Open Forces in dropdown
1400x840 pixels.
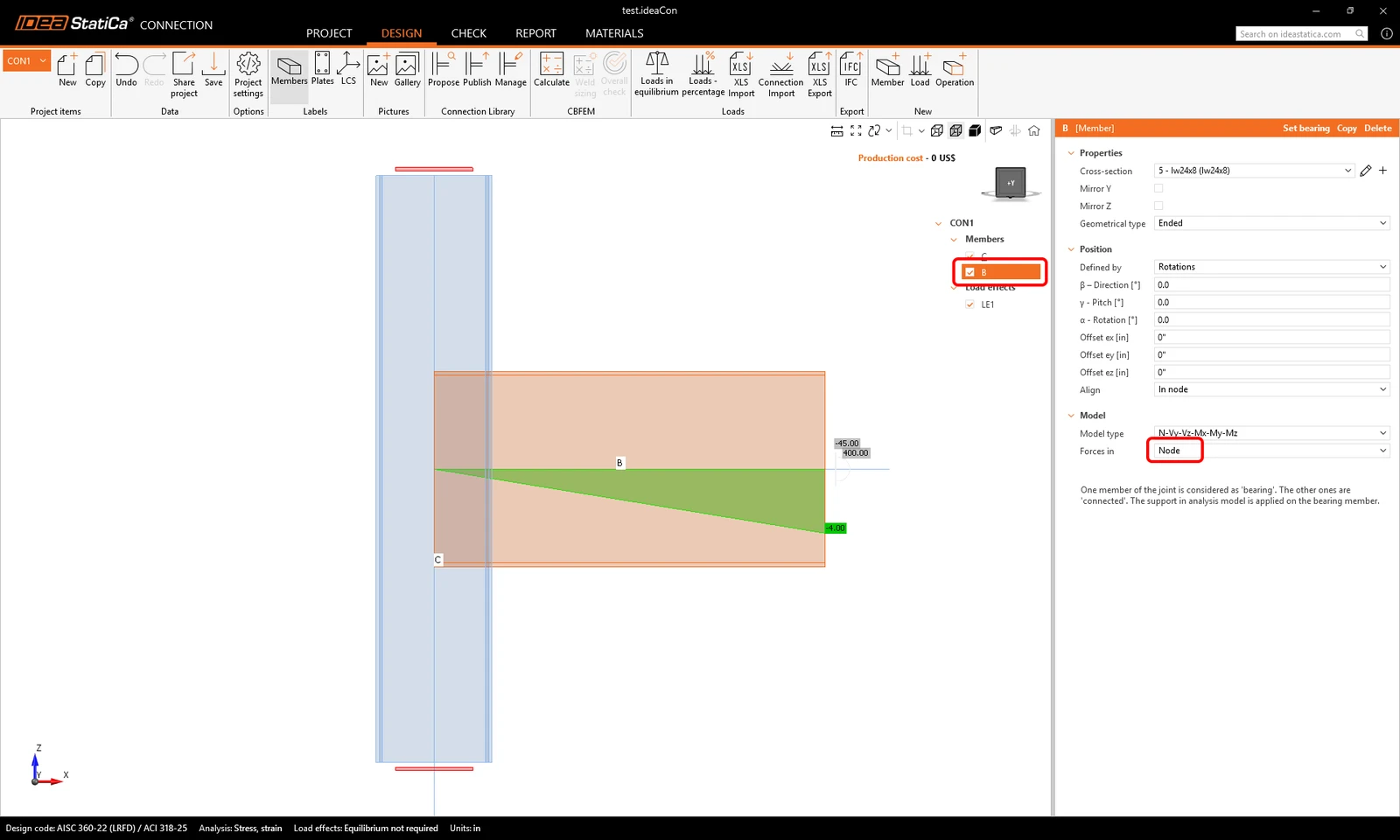click(1272, 451)
